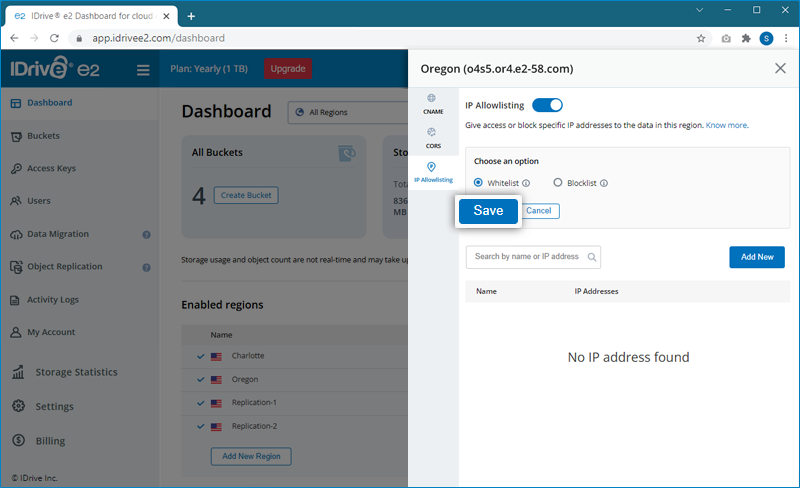Click the Add New button
The width and height of the screenshot is (800, 488).
[x=756, y=257]
